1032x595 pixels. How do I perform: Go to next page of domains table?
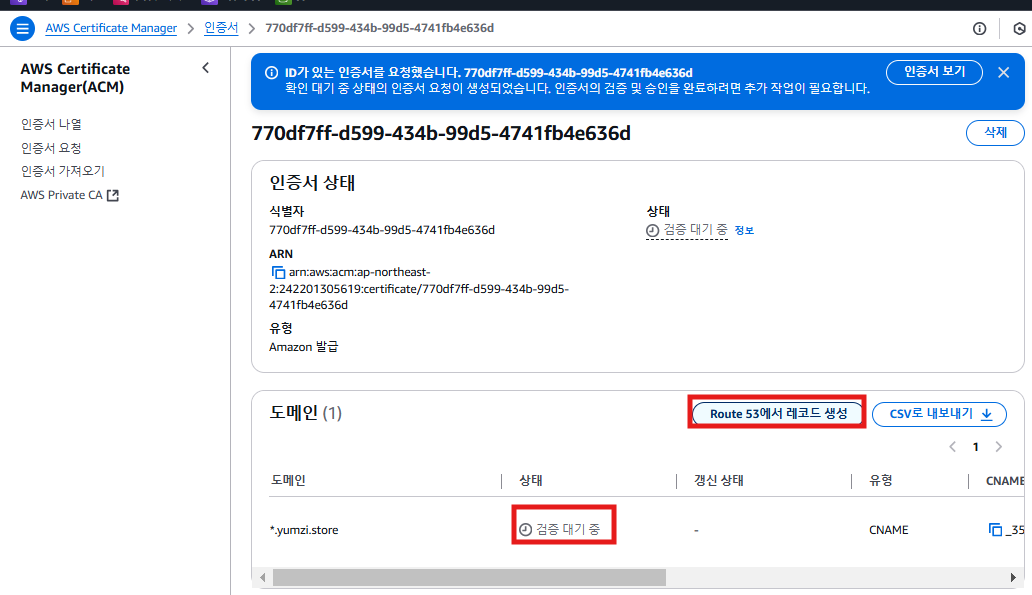998,447
